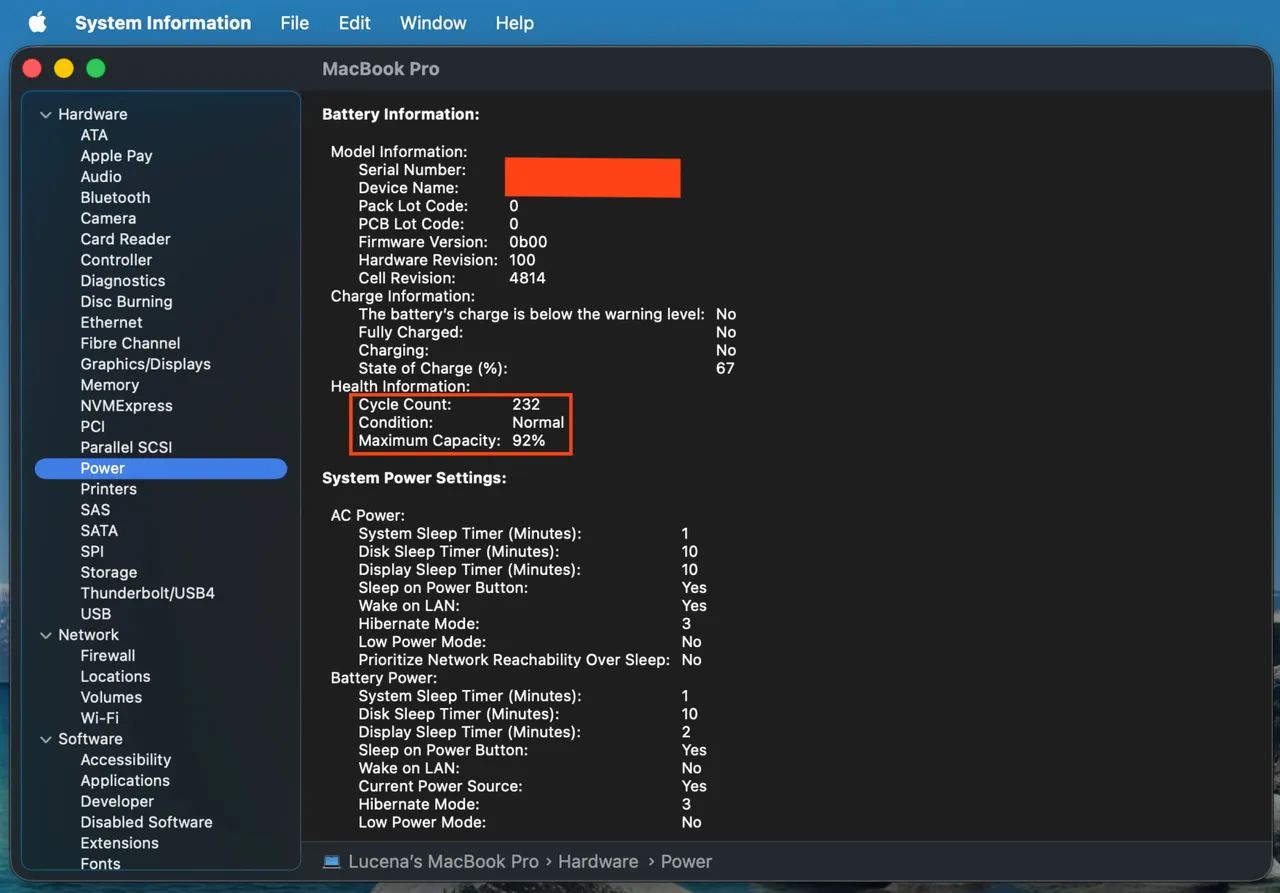The height and width of the screenshot is (893, 1280).
Task: Collapse the Software section
Action: (45, 739)
